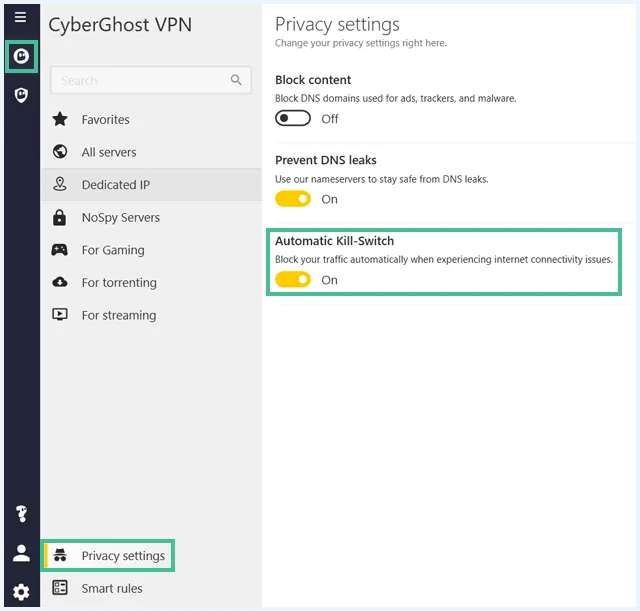This screenshot has width=640, height=611.
Task: Show All servers
Action: pos(151,152)
